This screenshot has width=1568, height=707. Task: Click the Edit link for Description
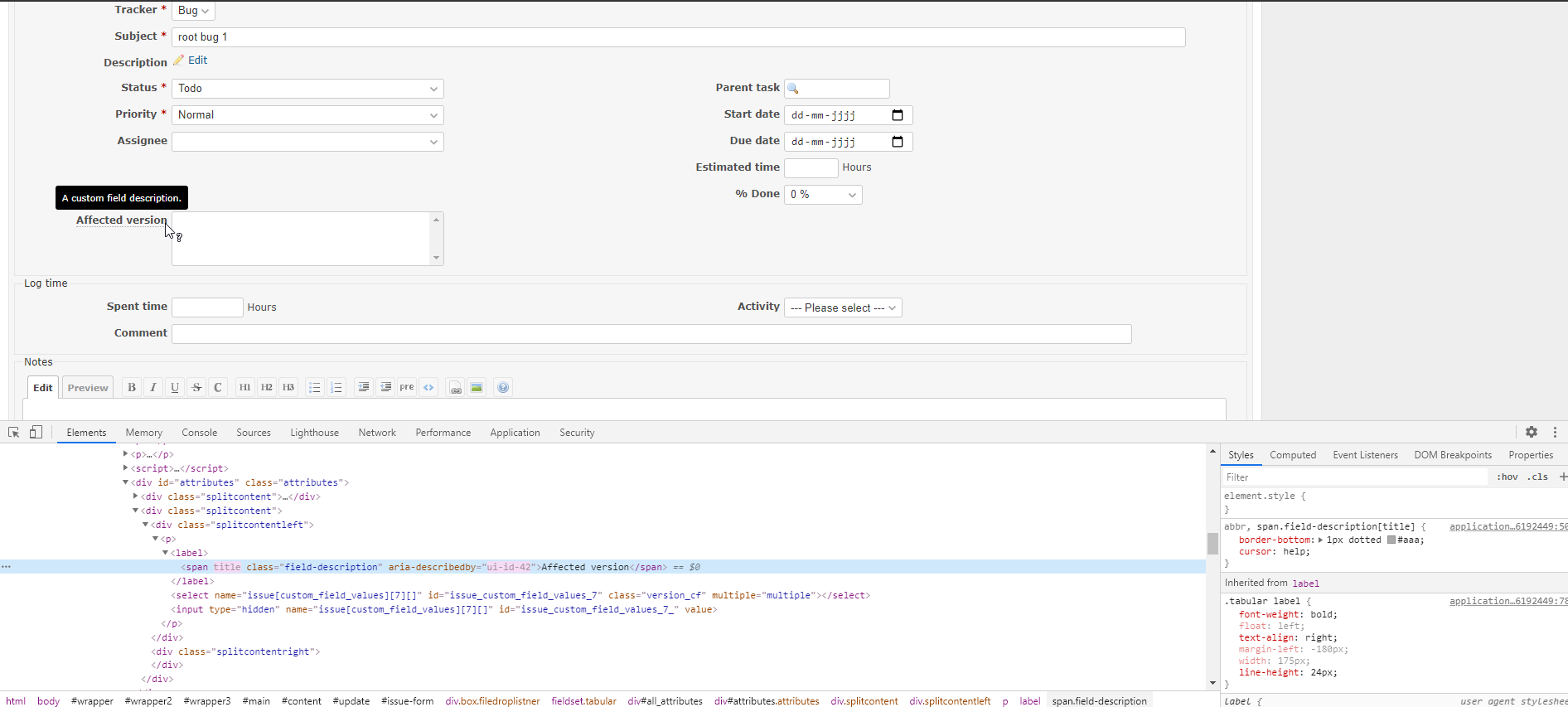(x=198, y=61)
